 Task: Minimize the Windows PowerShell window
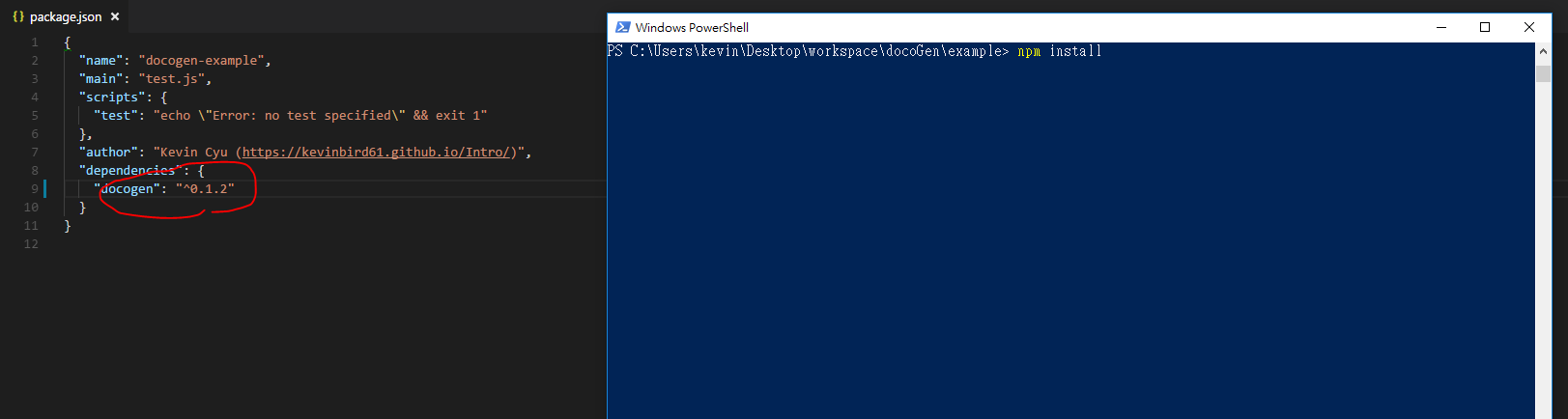(x=1441, y=27)
